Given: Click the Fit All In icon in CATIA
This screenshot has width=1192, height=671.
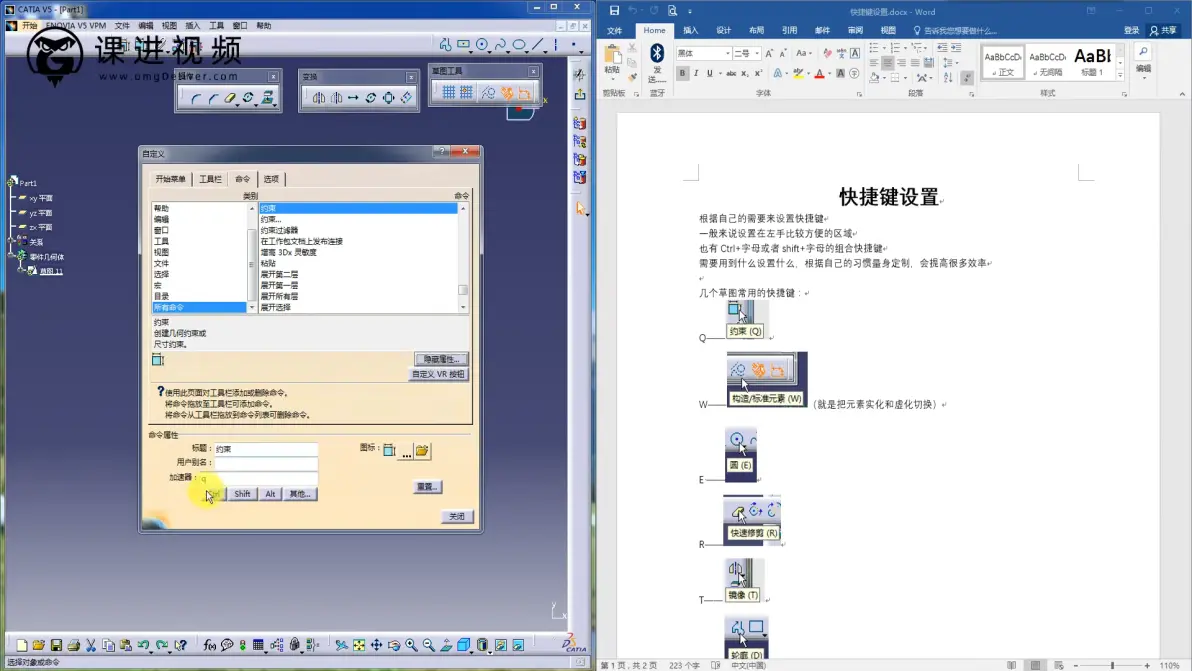Looking at the screenshot, I should click(359, 645).
